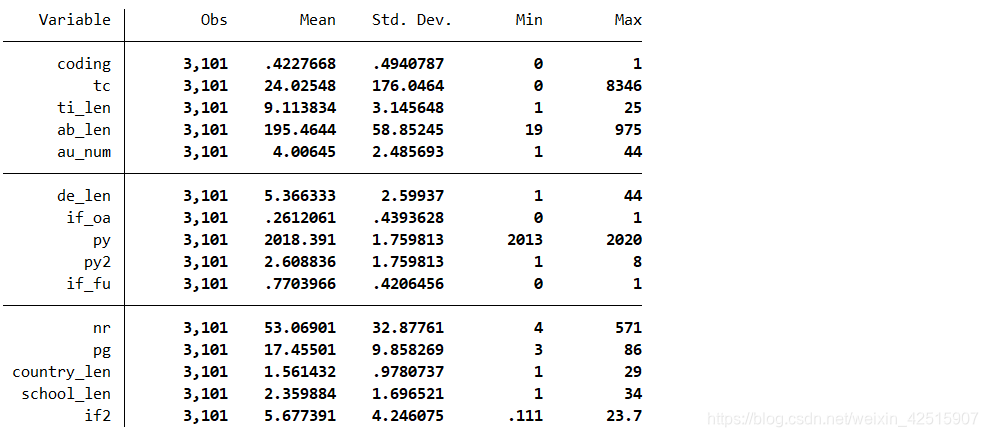Select the variable name school_len
Image resolution: width=988 pixels, height=437 pixels.
[66, 394]
